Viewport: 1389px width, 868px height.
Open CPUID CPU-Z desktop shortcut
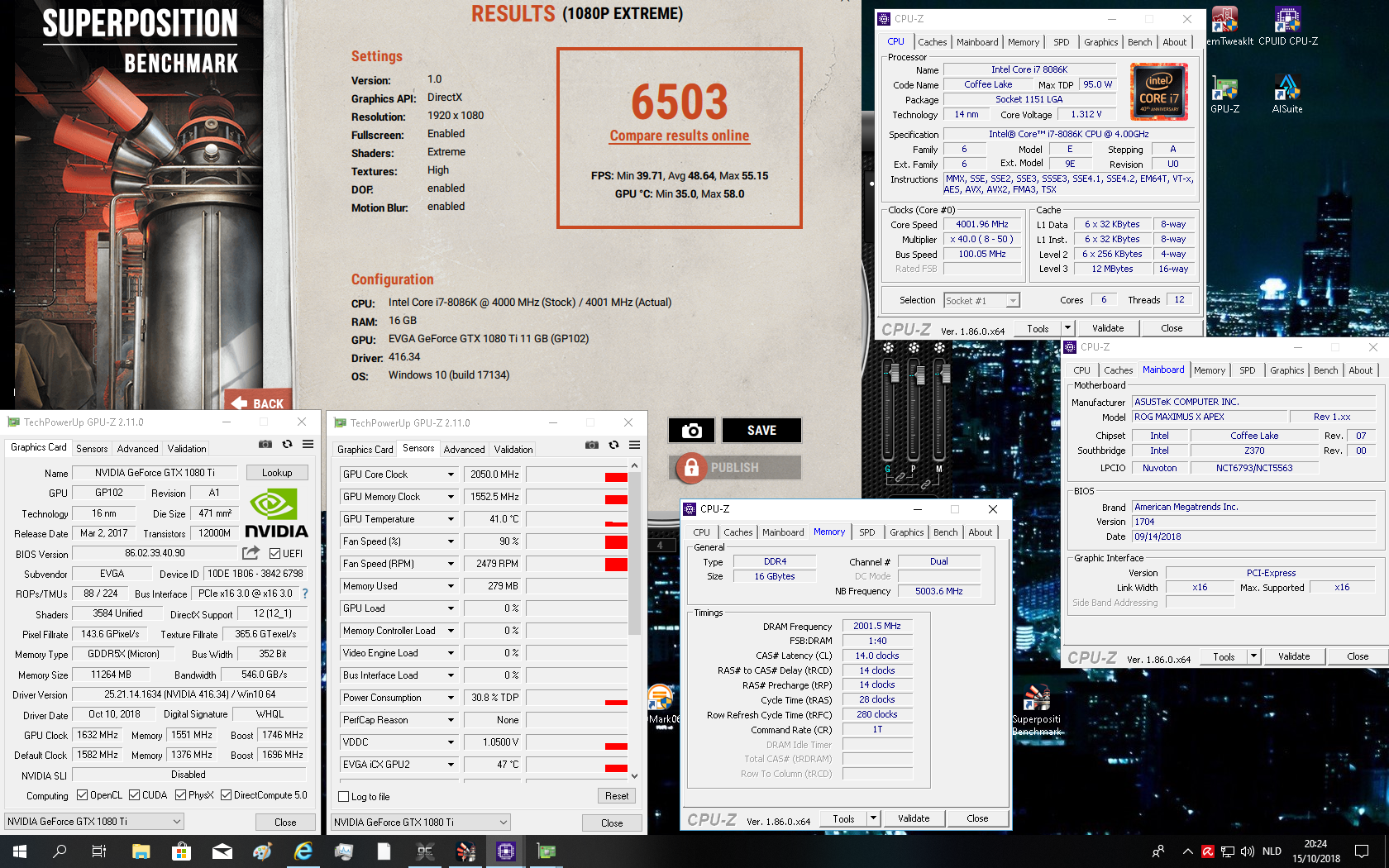point(1288,26)
